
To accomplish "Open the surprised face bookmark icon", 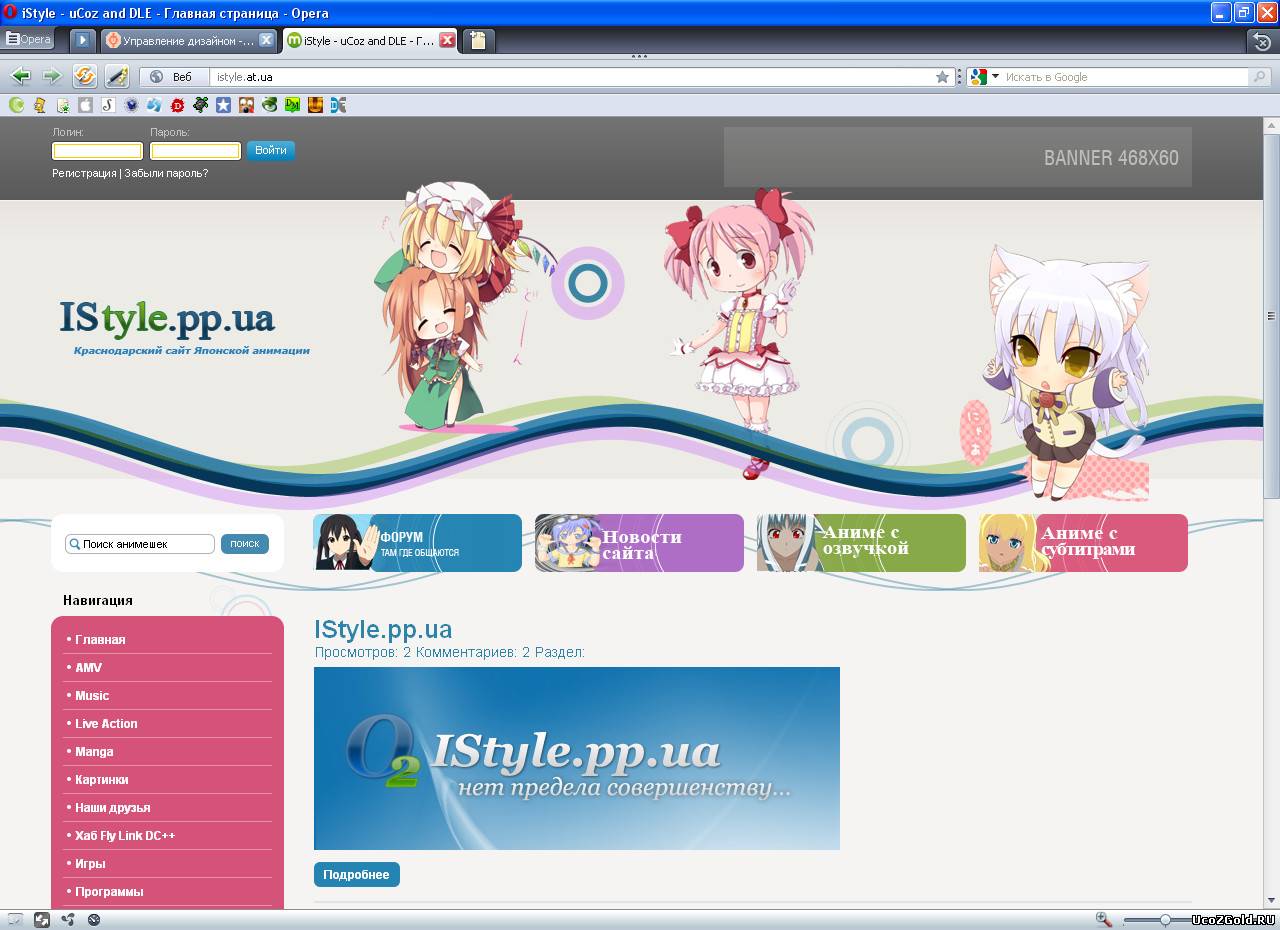I will click(247, 104).
